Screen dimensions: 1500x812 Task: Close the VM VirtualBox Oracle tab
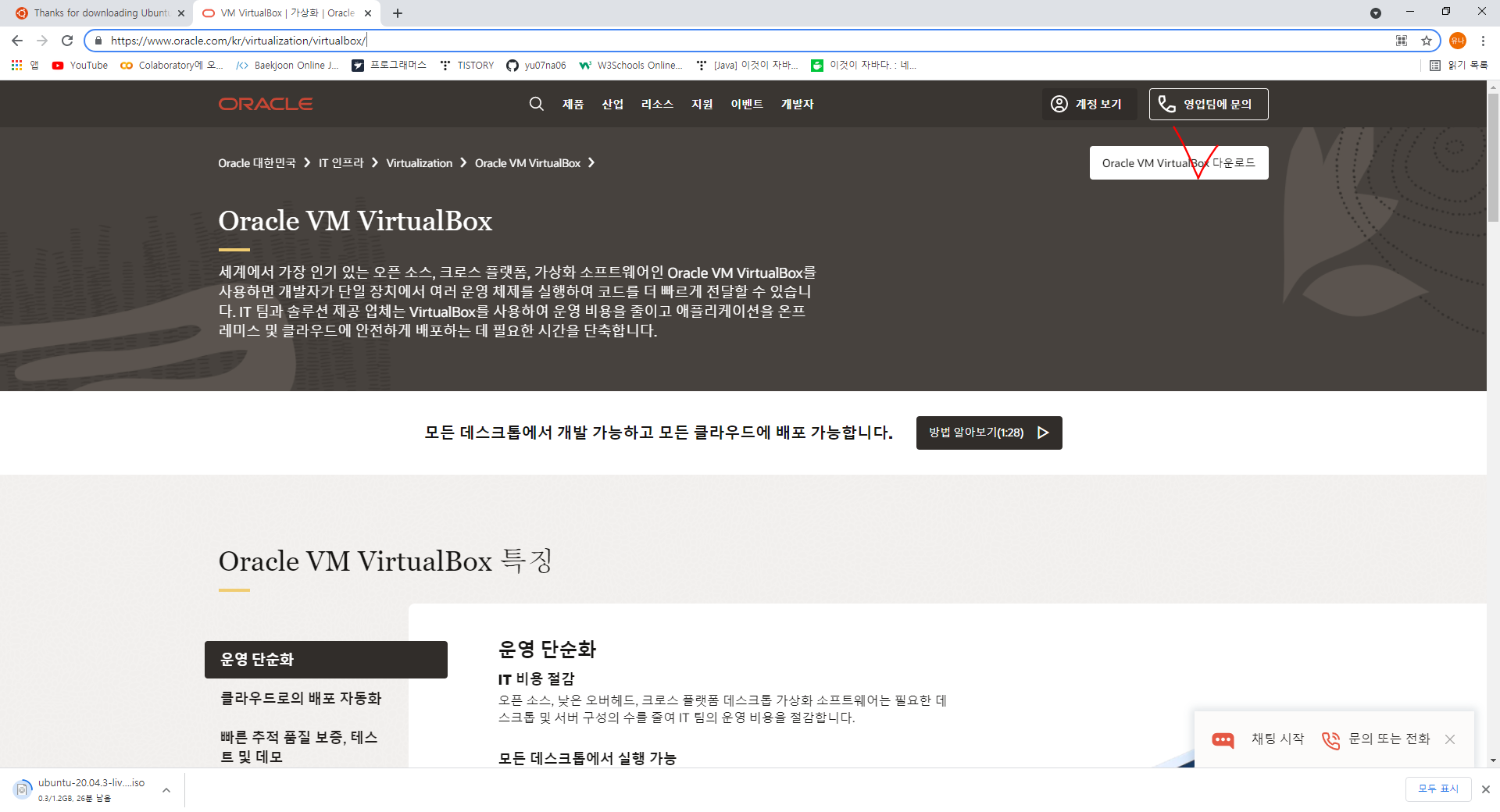368,13
